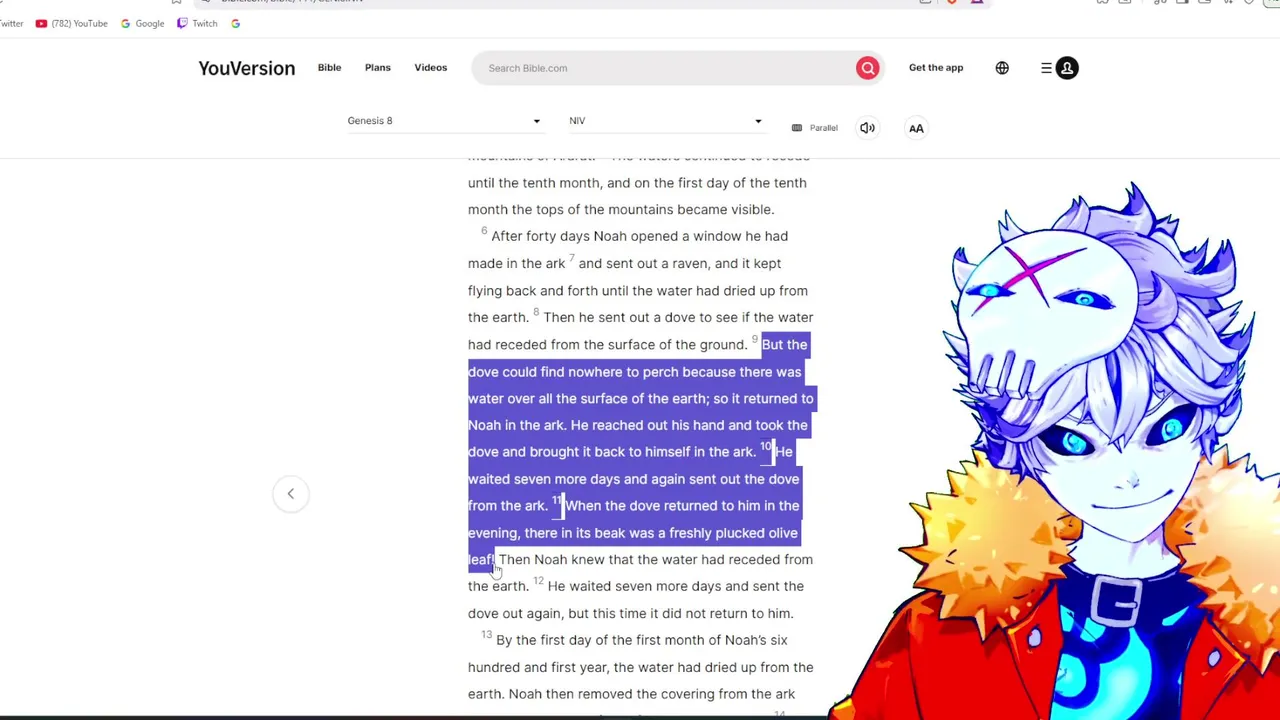Expand the Genesis 8 chapter dropdown
Viewport: 1280px width, 720px height.
pyautogui.click(x=444, y=121)
